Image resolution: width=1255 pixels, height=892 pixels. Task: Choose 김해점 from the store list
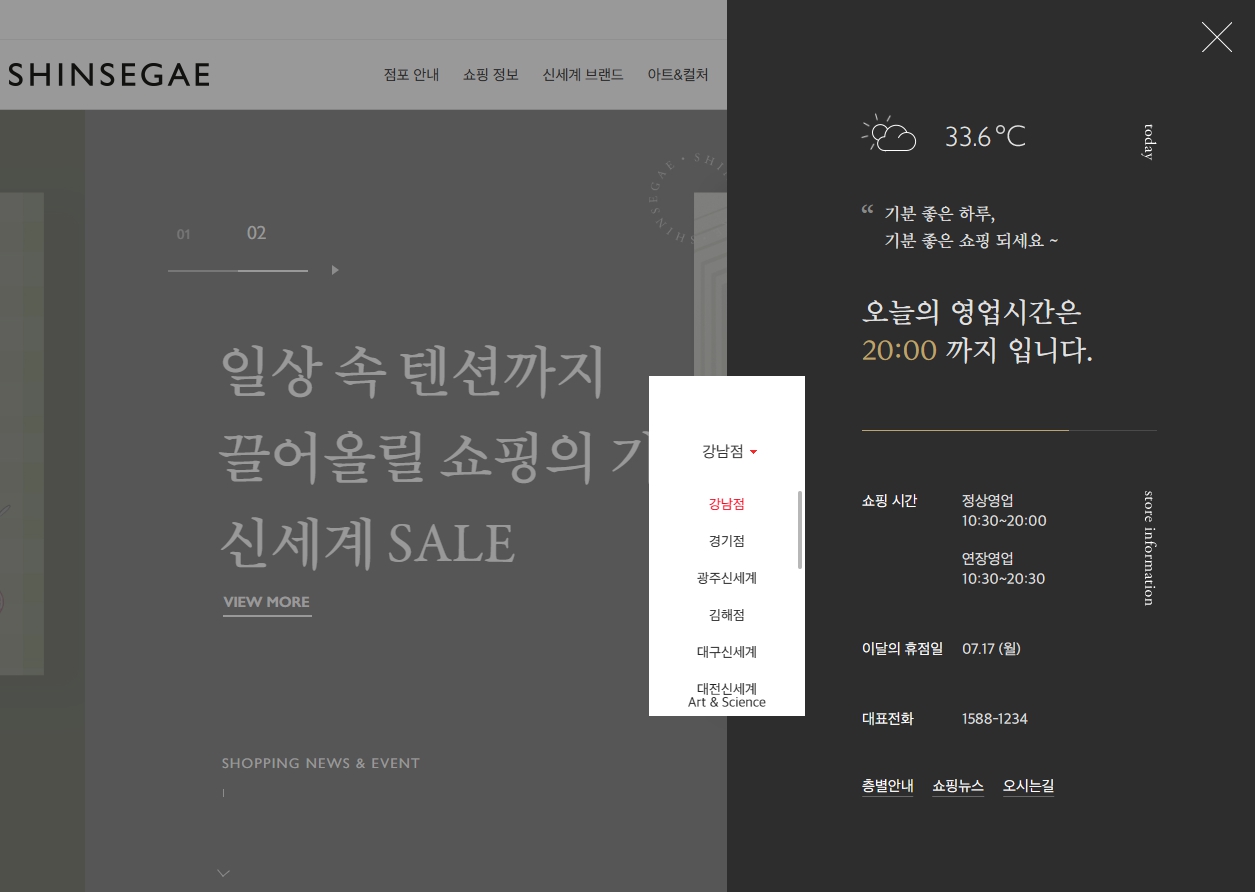(x=726, y=615)
